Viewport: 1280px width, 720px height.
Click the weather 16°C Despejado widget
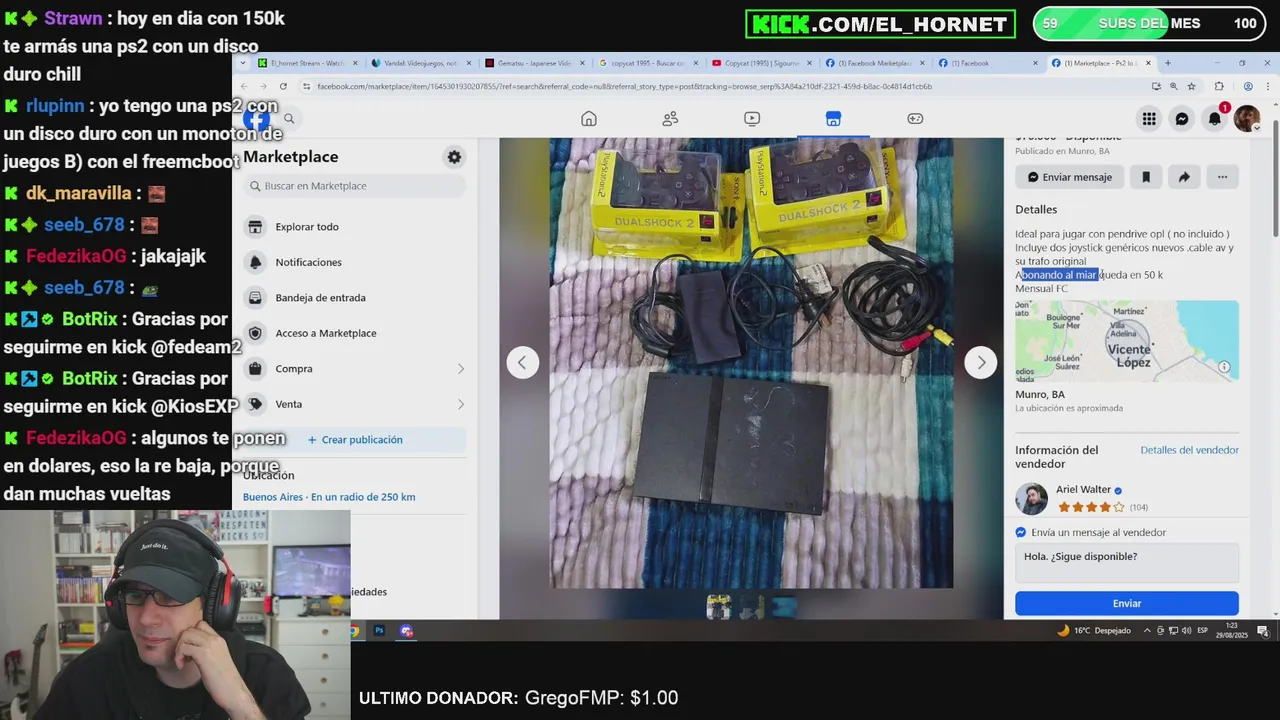[1095, 631]
